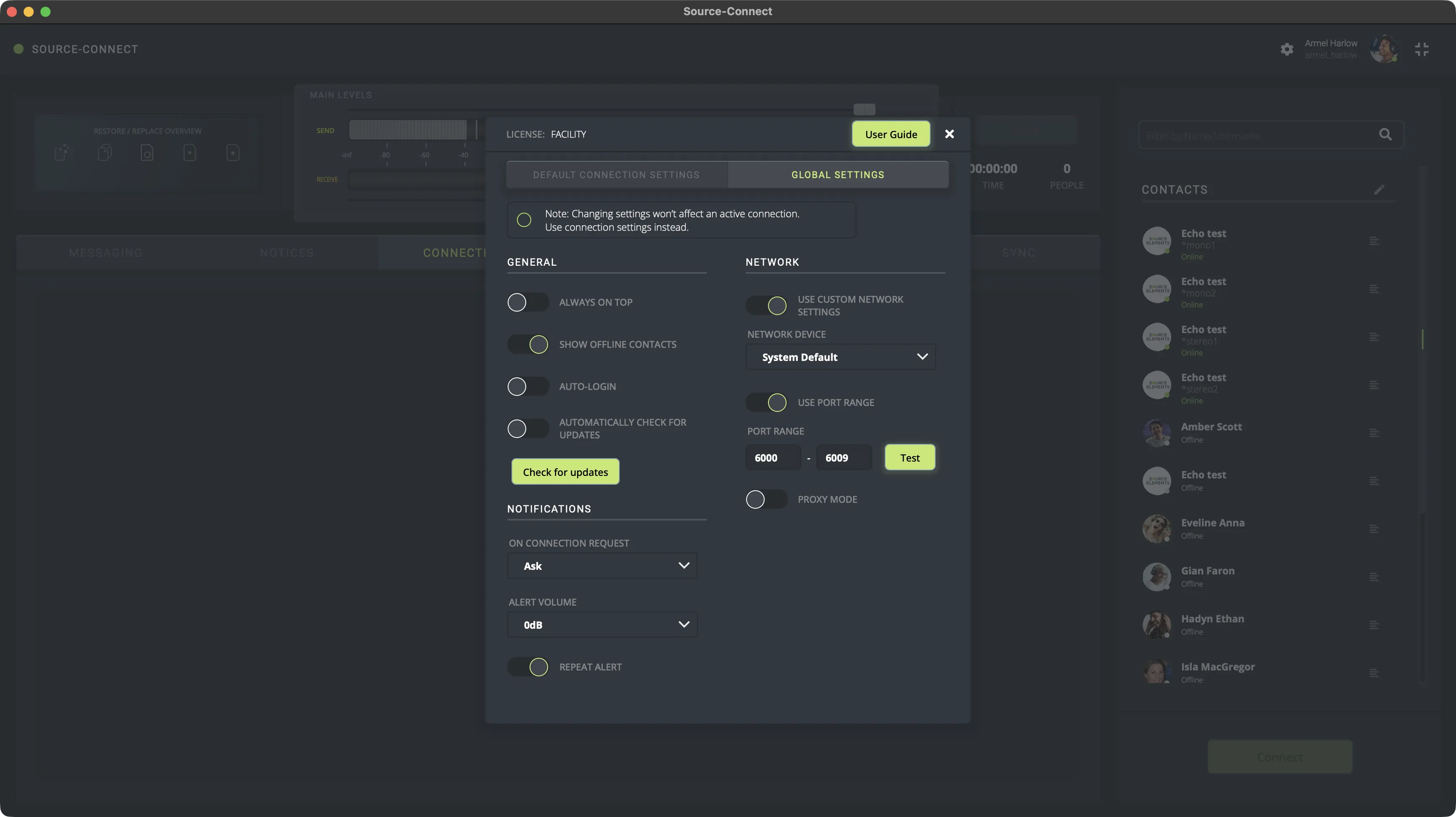
Task: Expand the On Connection Request dropdown
Action: pyautogui.click(x=602, y=566)
